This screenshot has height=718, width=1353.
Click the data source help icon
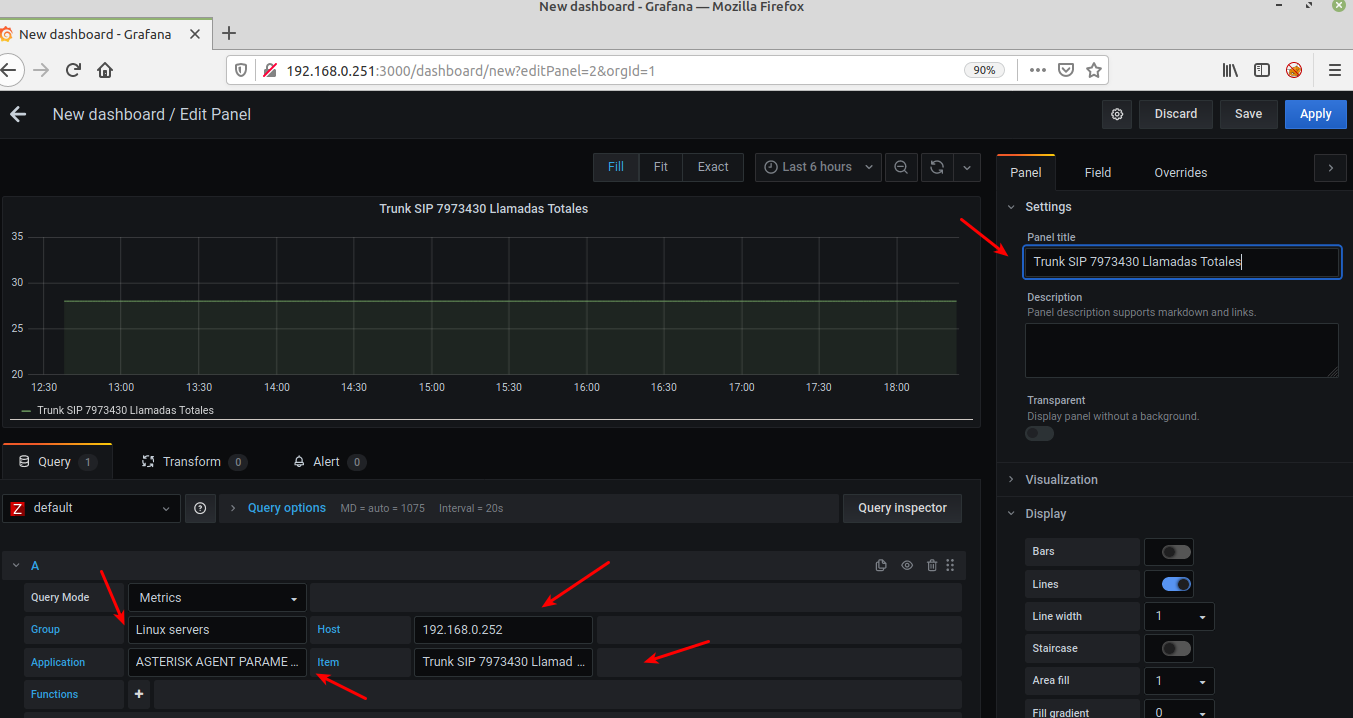pyautogui.click(x=200, y=508)
